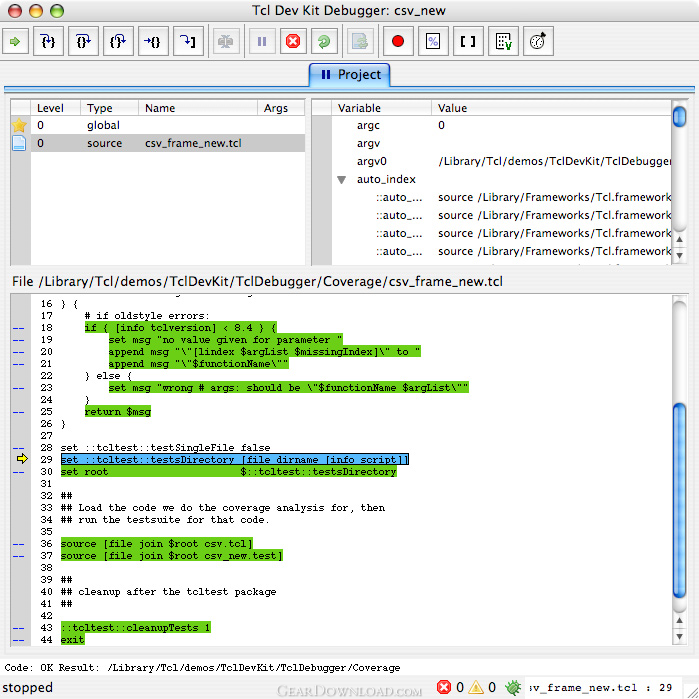Click the Step Over icon
This screenshot has height=699, width=699.
coord(83,41)
